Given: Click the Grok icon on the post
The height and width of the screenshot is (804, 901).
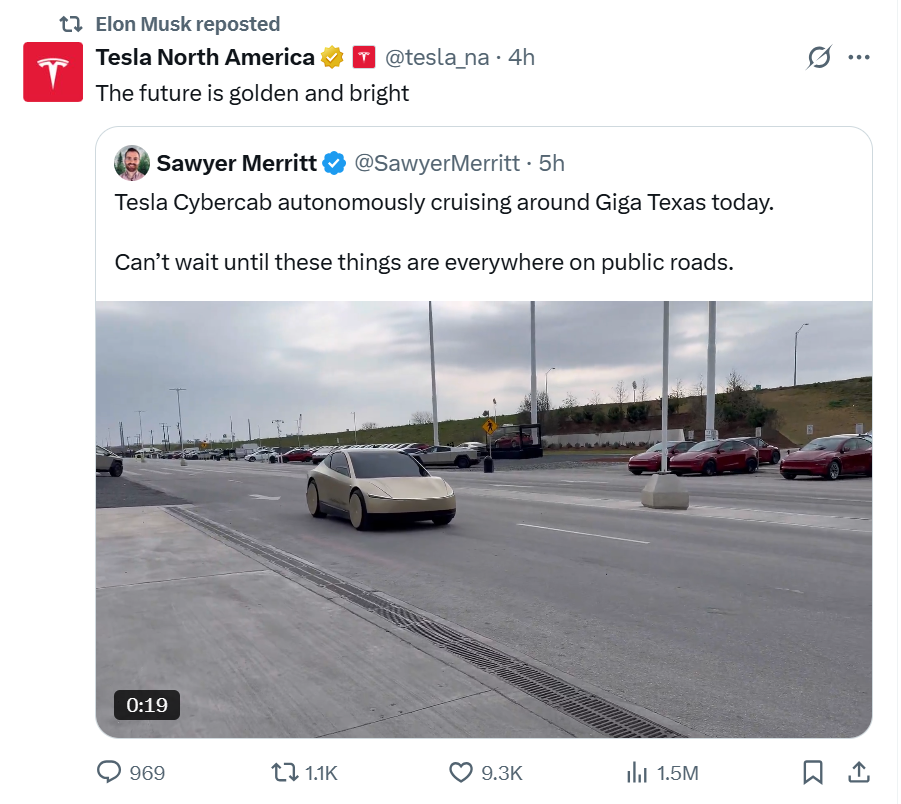Looking at the screenshot, I should click(818, 58).
